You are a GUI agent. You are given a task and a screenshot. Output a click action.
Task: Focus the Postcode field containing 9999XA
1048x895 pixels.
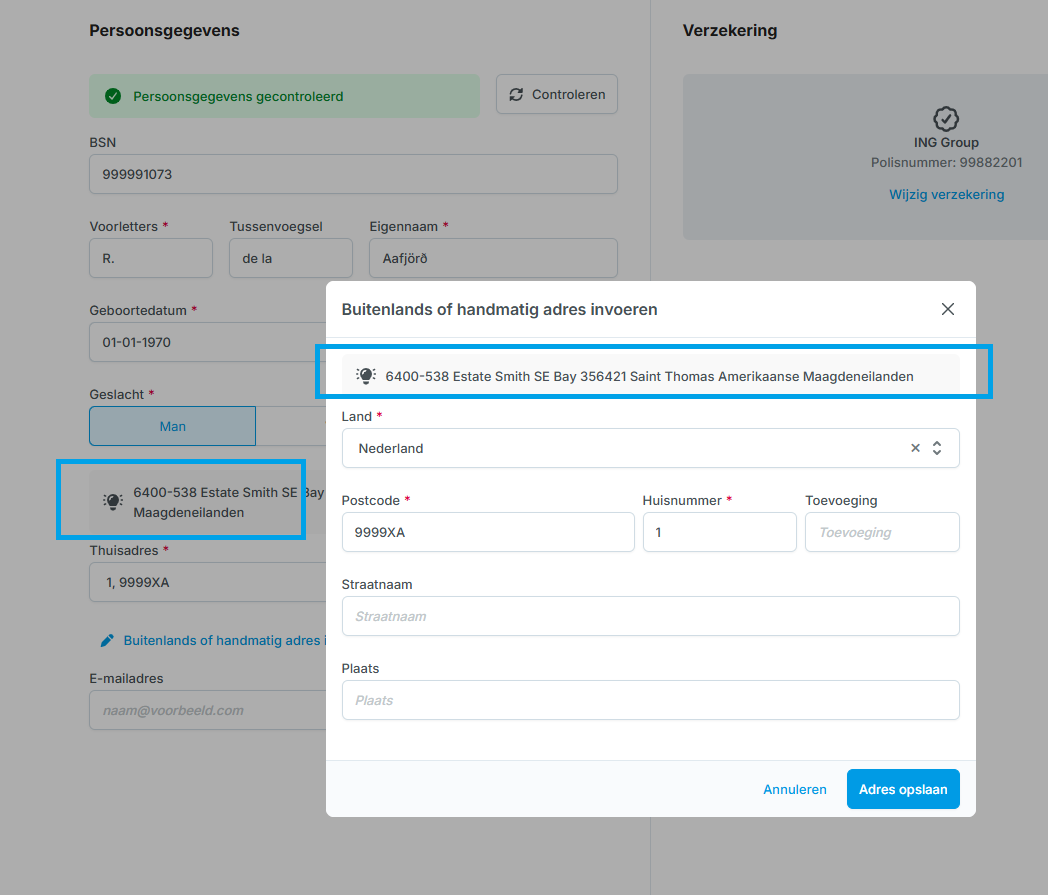click(488, 532)
